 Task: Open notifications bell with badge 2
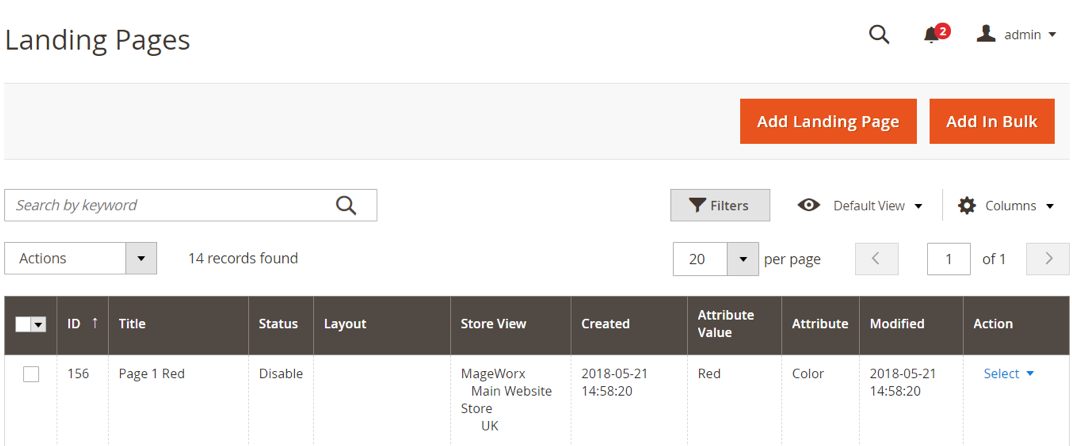[935, 34]
